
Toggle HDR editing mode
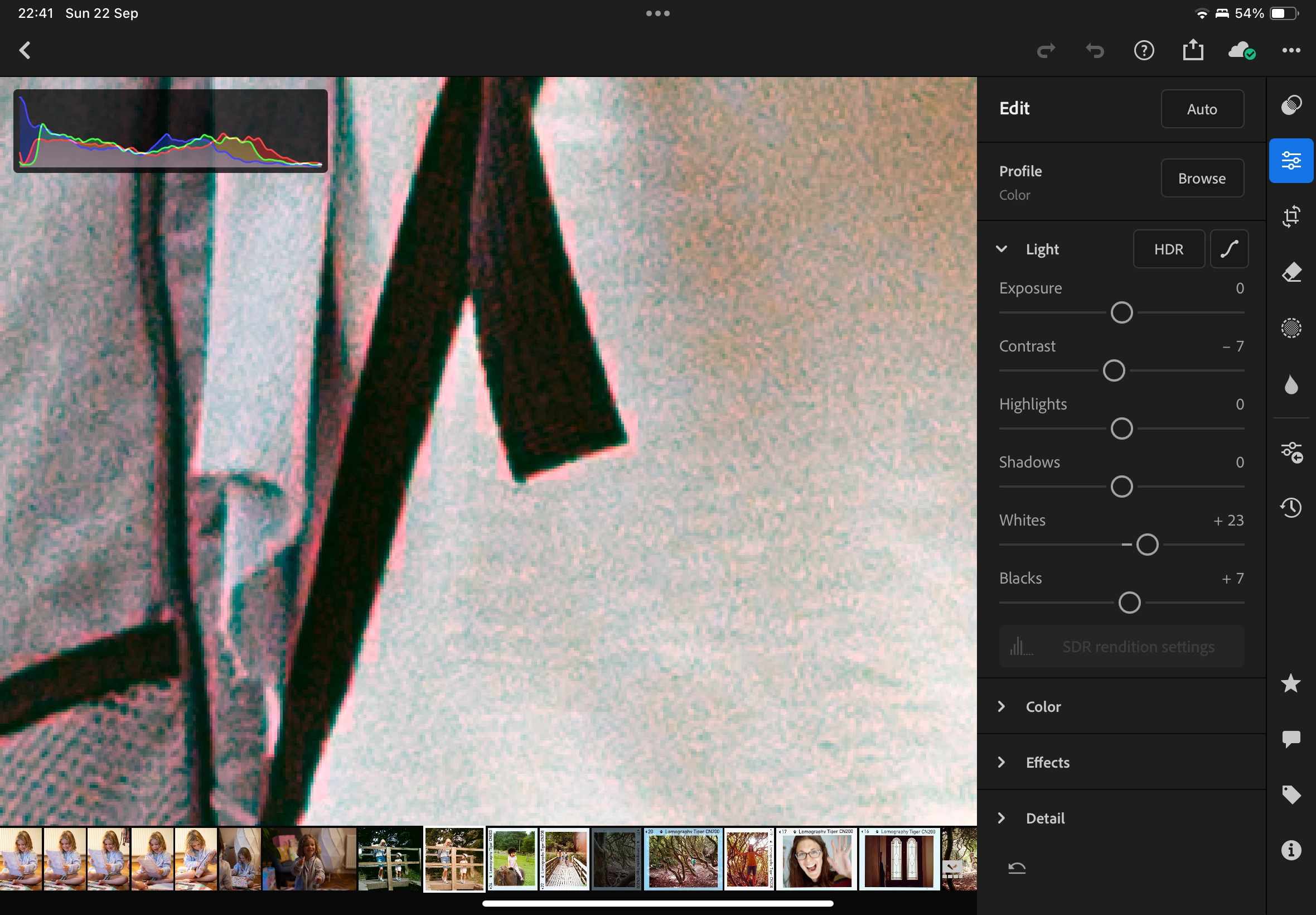(x=1168, y=249)
